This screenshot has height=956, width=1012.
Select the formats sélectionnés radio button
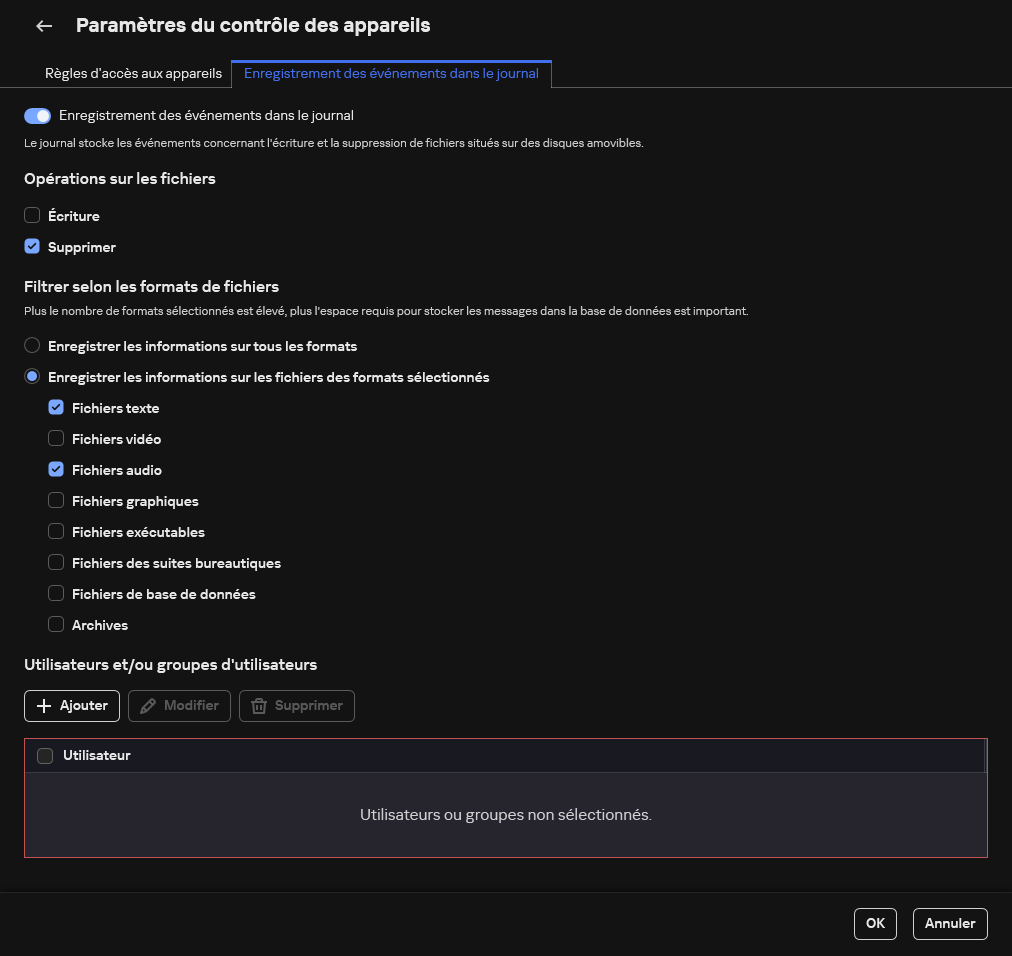(x=31, y=376)
